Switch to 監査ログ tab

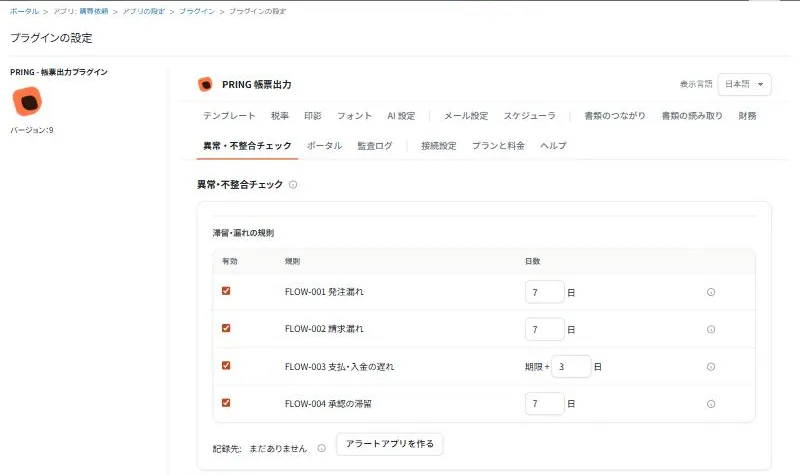pyautogui.click(x=375, y=146)
